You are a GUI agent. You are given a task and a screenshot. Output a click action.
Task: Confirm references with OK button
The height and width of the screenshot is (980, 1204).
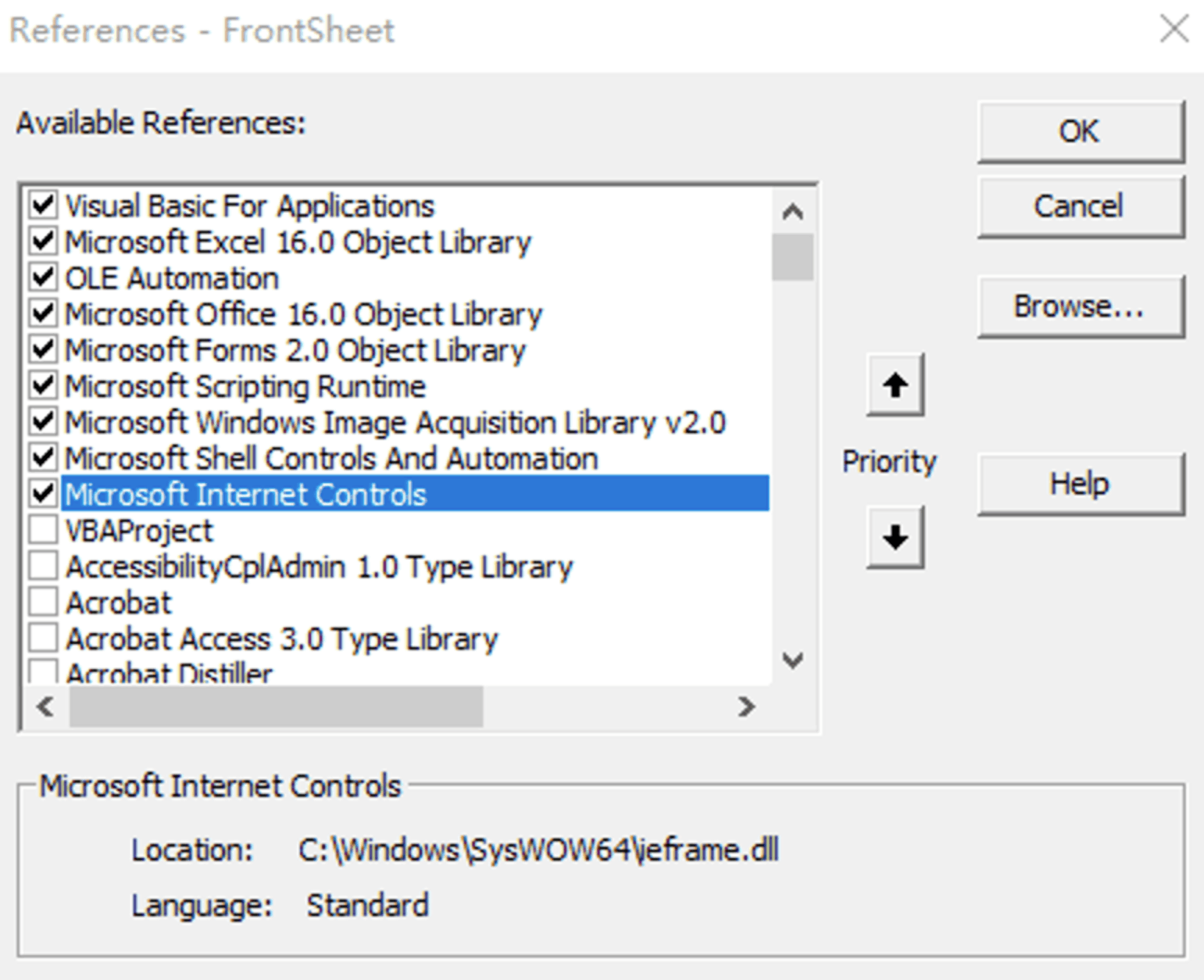point(1080,131)
